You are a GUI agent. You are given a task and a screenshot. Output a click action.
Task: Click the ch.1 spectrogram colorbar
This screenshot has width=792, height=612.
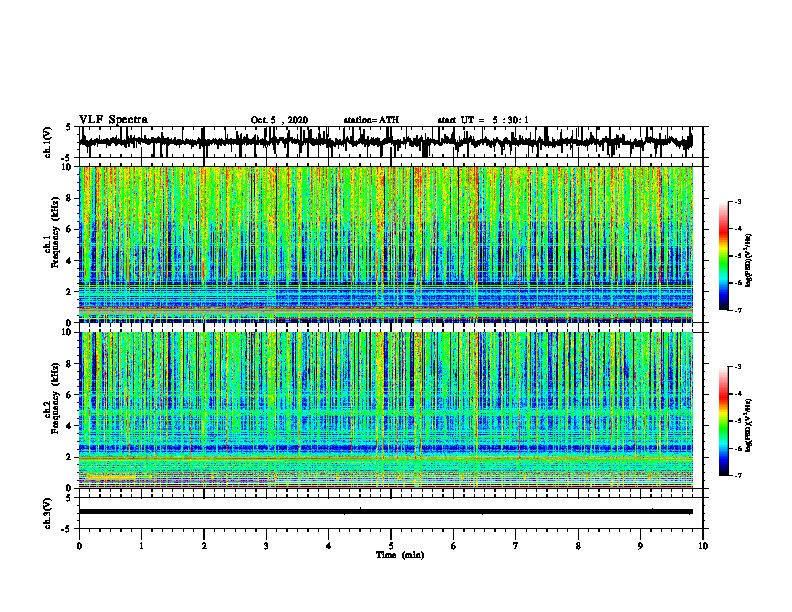tap(723, 256)
